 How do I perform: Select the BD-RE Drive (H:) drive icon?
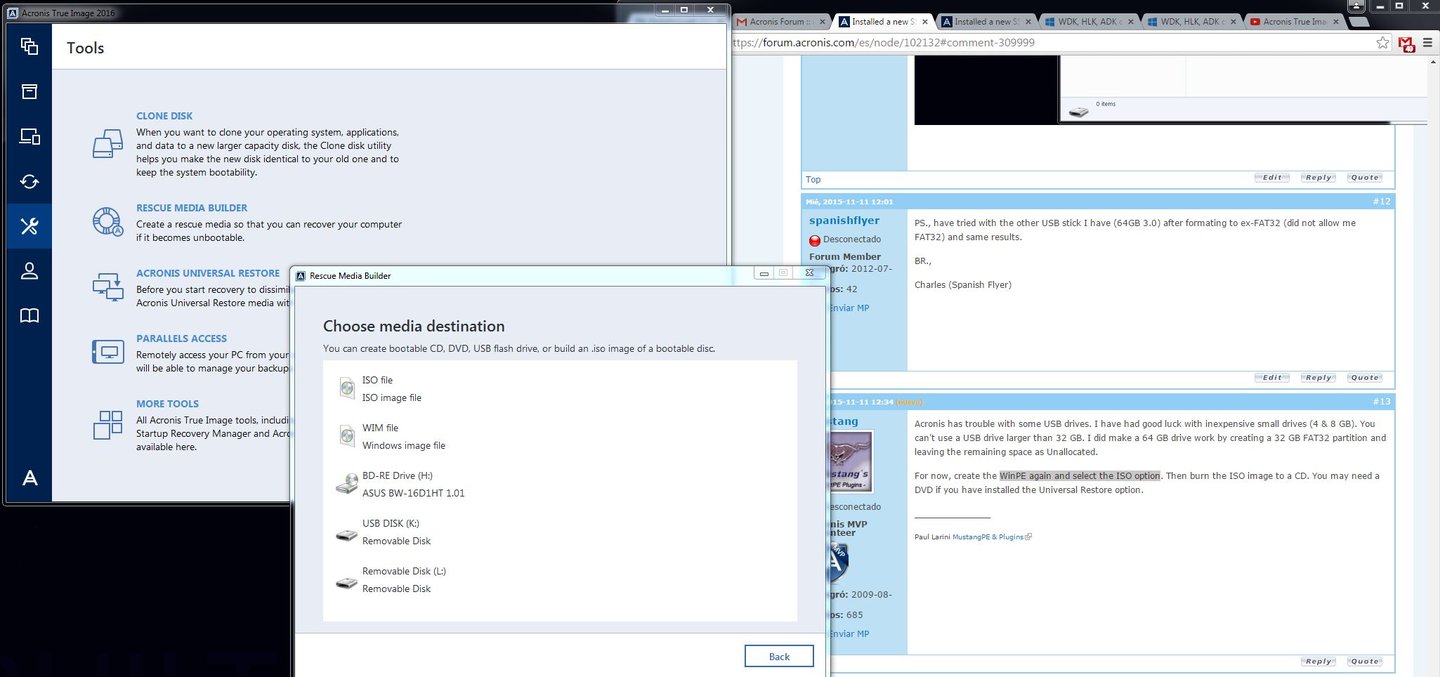point(347,484)
